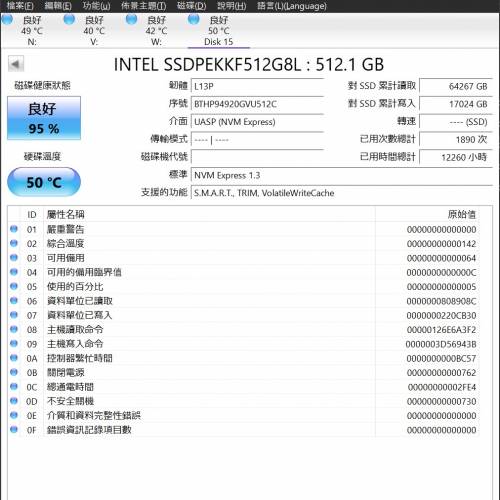The width and height of the screenshot is (500, 500).
Task: Click status icon of attribute 07 資料單位已寫入
Action: [x=14, y=315]
